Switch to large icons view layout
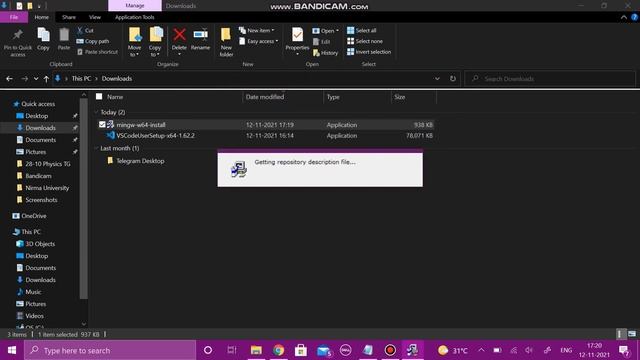 (x=632, y=334)
